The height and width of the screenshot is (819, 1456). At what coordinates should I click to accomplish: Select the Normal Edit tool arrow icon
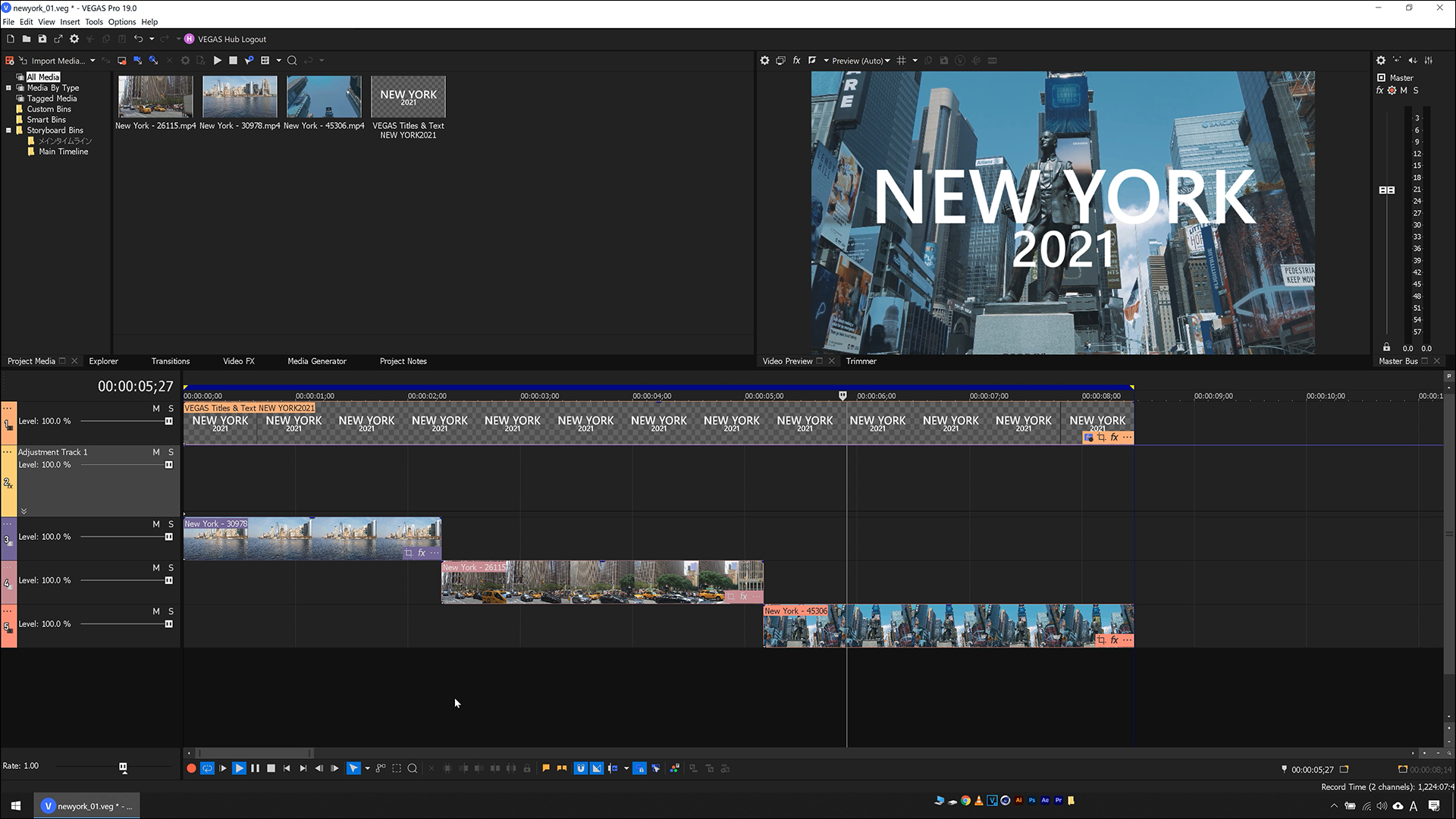click(x=353, y=768)
